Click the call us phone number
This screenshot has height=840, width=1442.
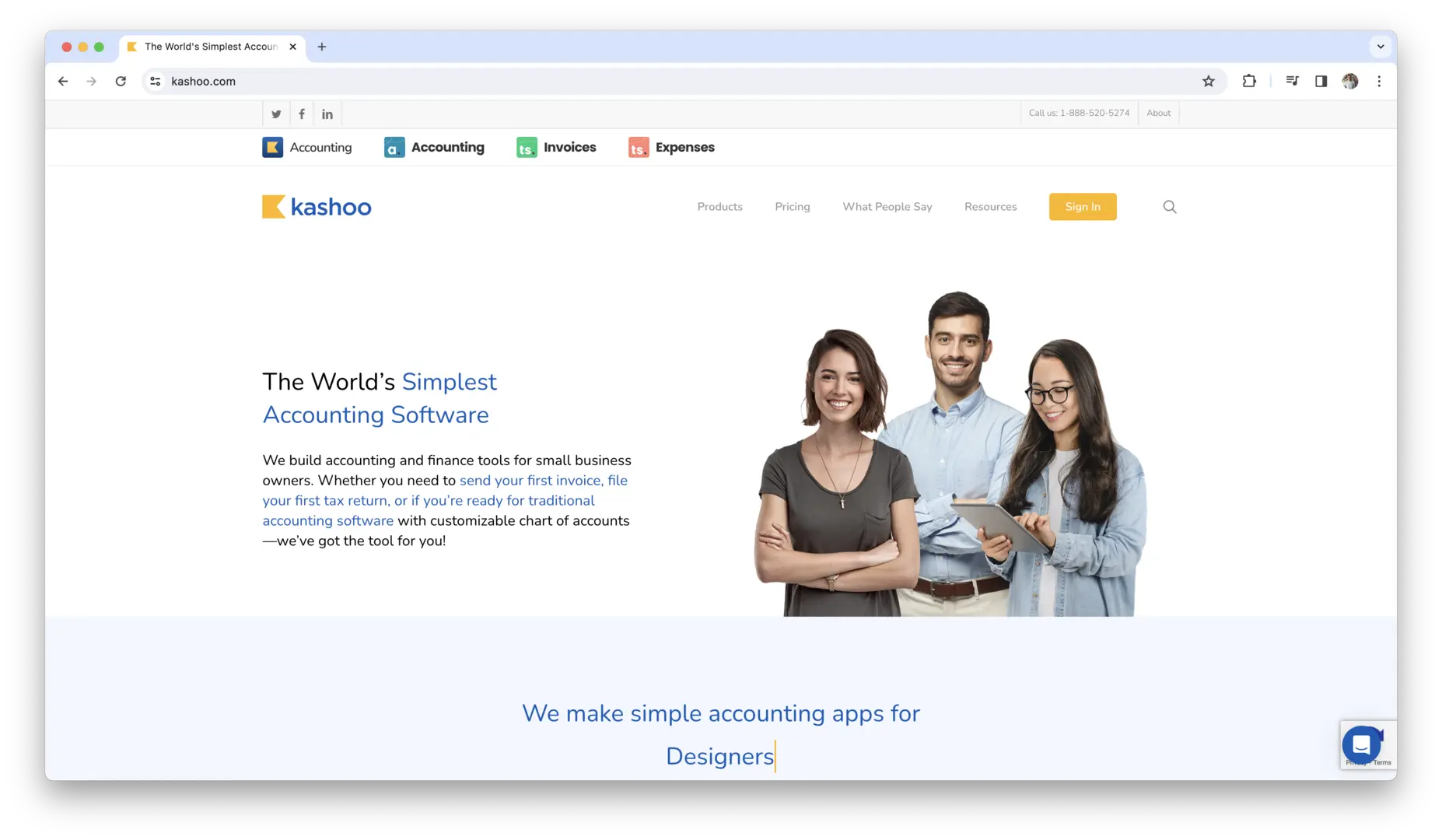coord(1079,113)
